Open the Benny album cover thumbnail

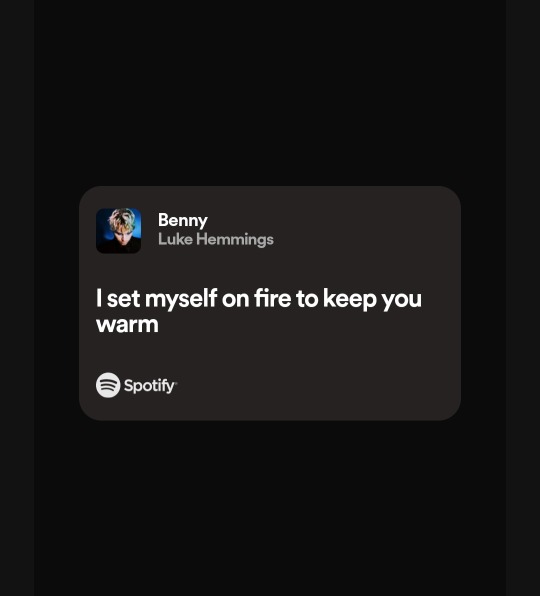pos(119,231)
